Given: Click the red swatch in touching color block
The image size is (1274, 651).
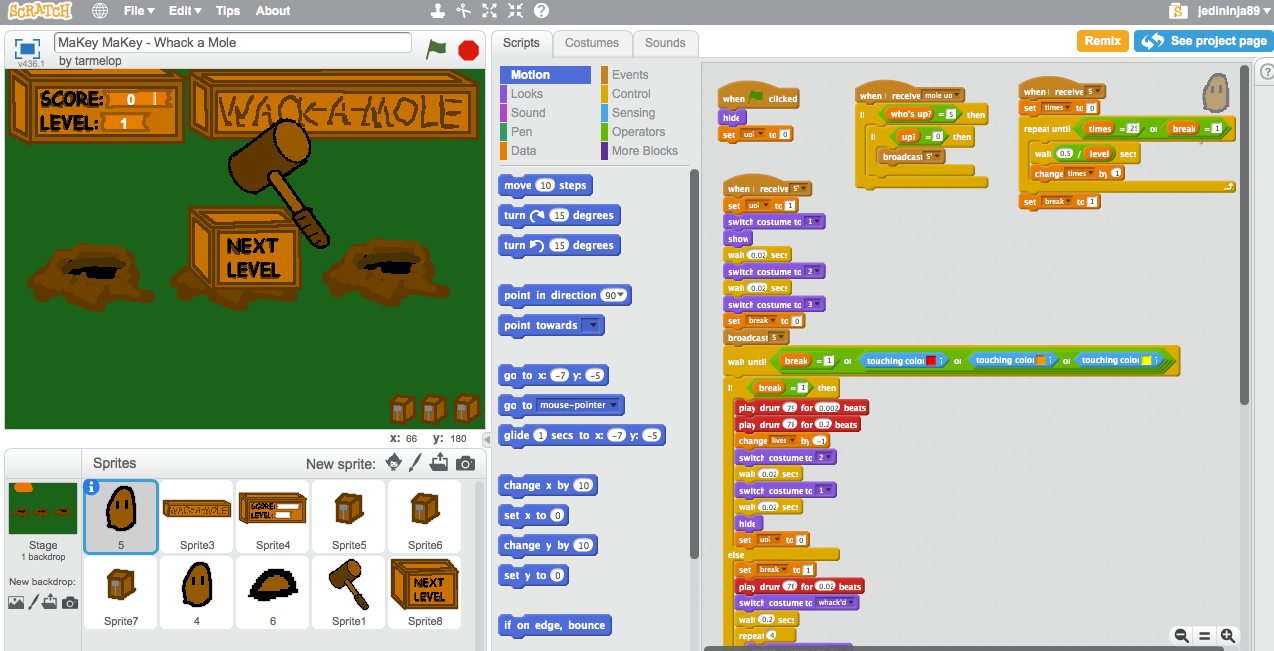Looking at the screenshot, I should pos(930,359).
